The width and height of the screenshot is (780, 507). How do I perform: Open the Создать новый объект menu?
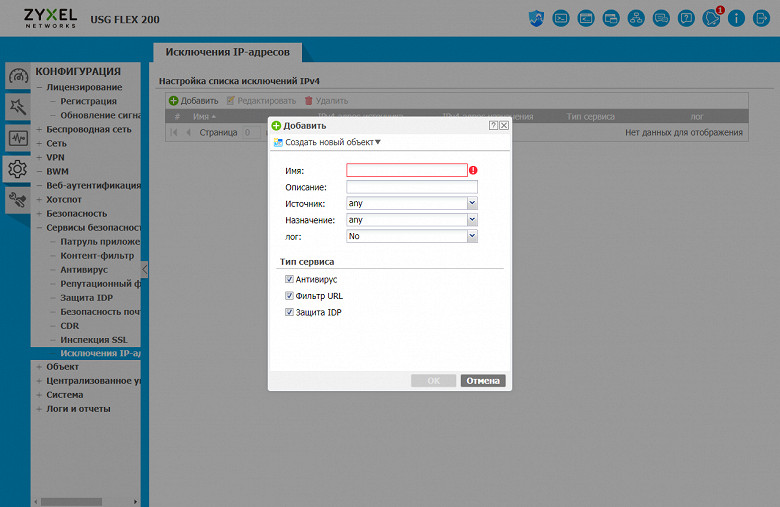pos(327,142)
